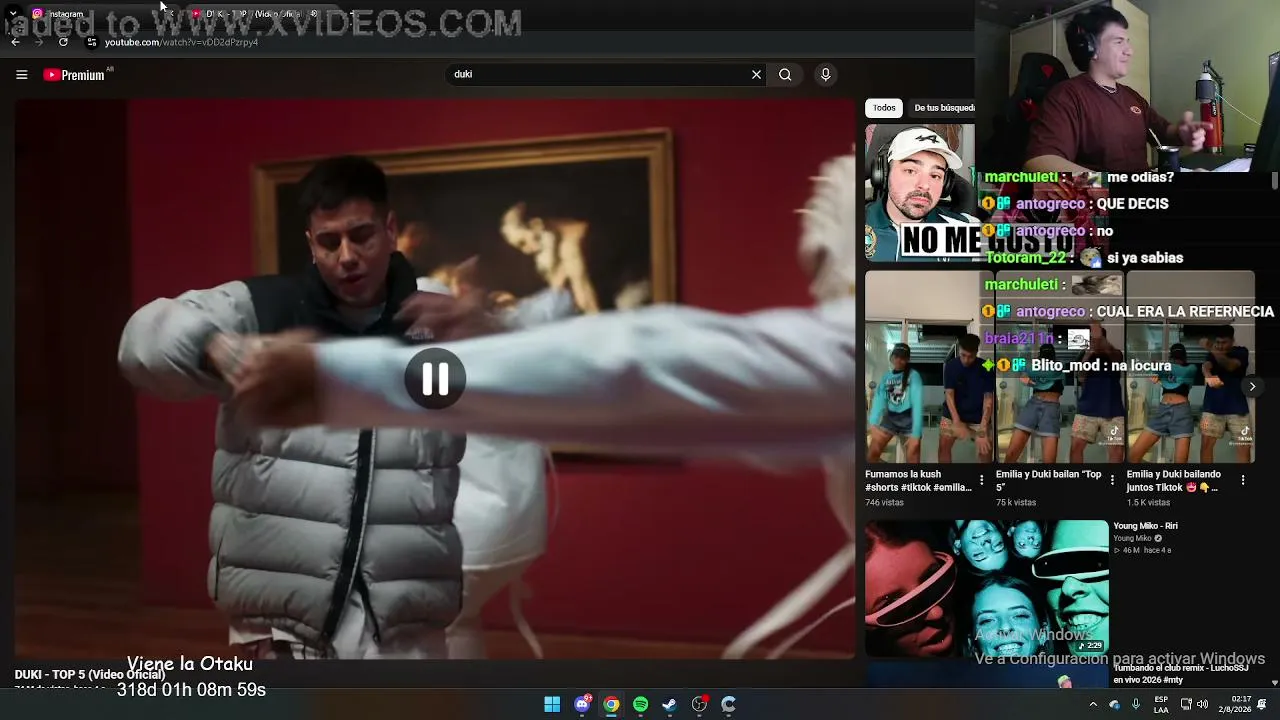The height and width of the screenshot is (720, 1280).
Task: Go to the YouTube Premium home logo
Action: coord(74,75)
